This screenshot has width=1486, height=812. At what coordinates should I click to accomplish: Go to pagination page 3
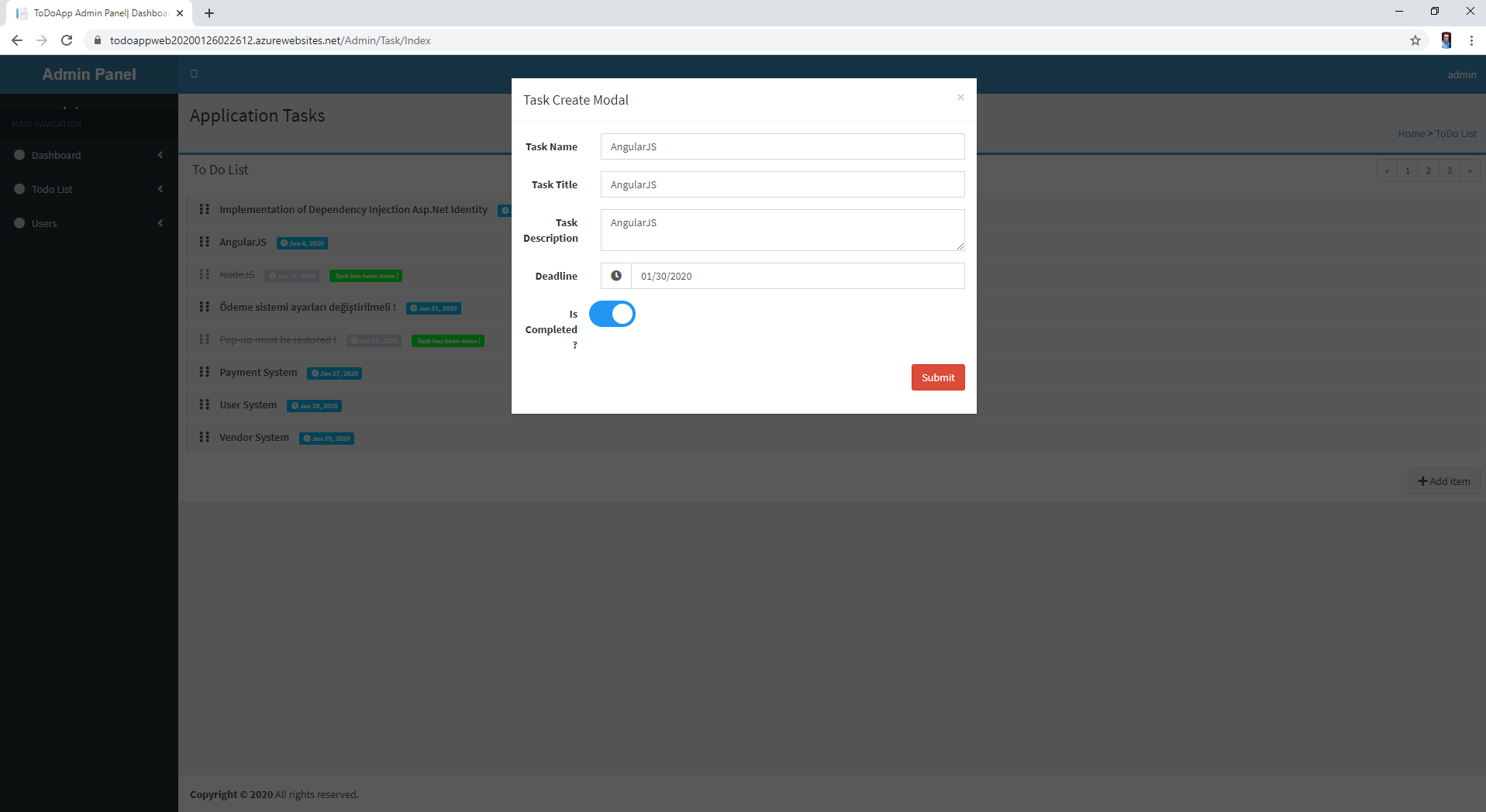[x=1450, y=170]
